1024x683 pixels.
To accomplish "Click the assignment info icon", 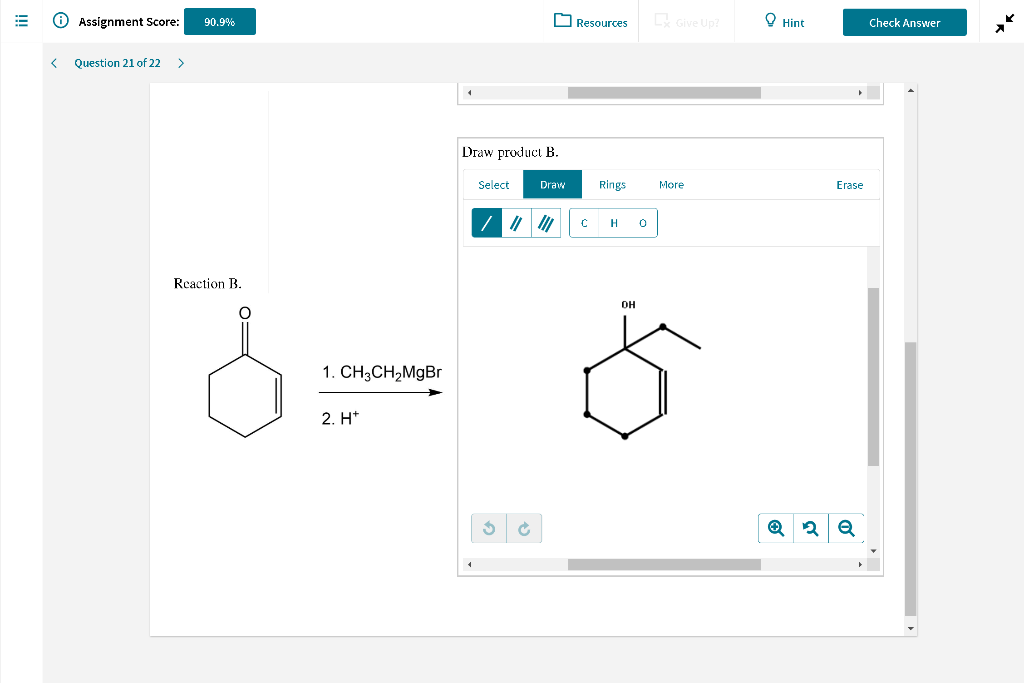I will (62, 21).
